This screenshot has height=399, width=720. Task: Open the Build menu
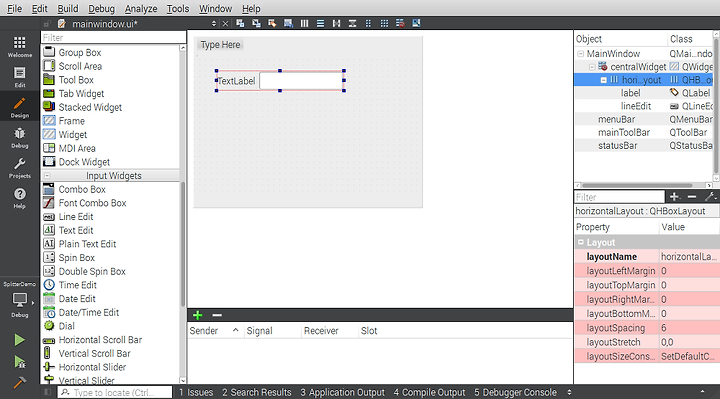(x=68, y=9)
